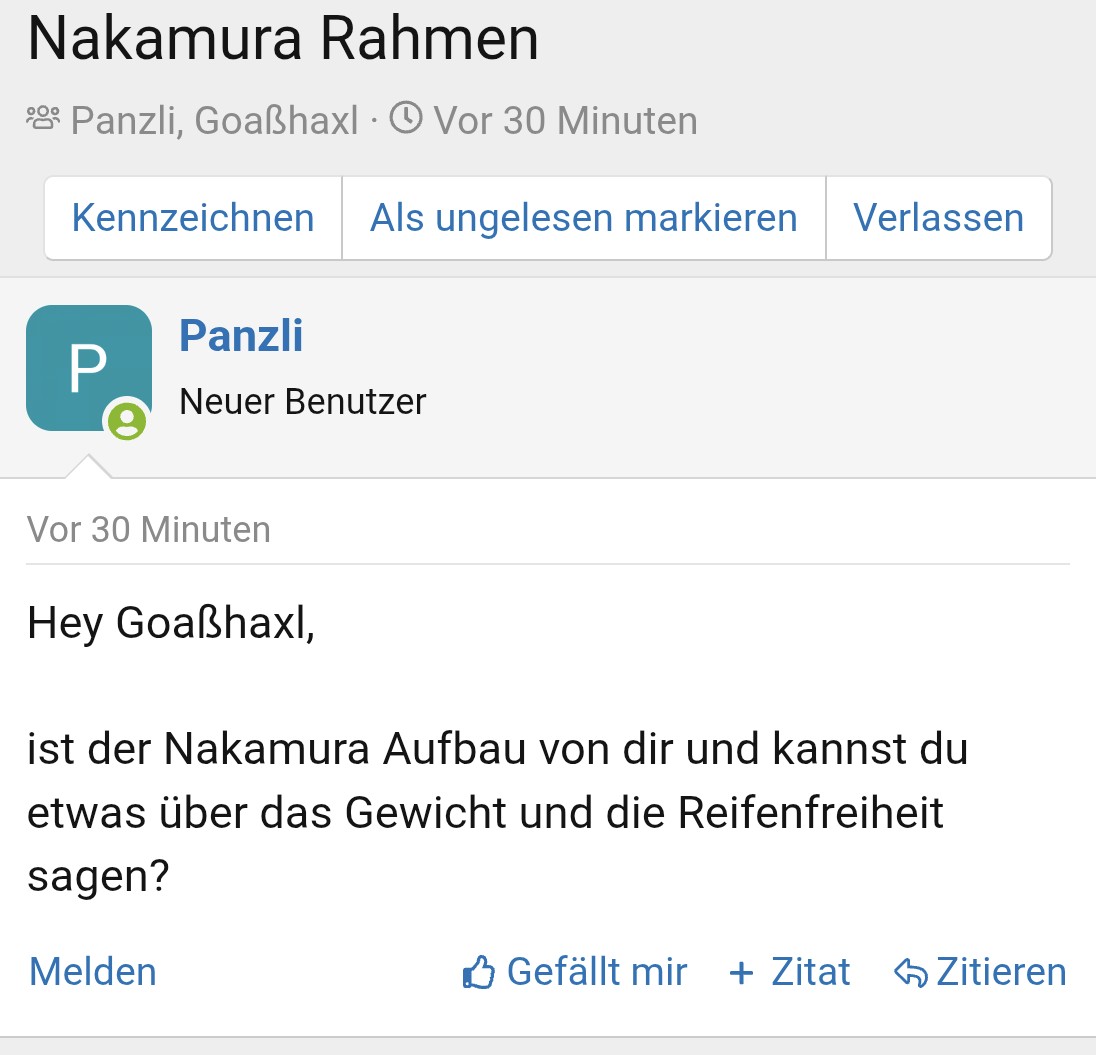Click the post timestamp above the message
Image resolution: width=1096 pixels, height=1055 pixels.
149,529
